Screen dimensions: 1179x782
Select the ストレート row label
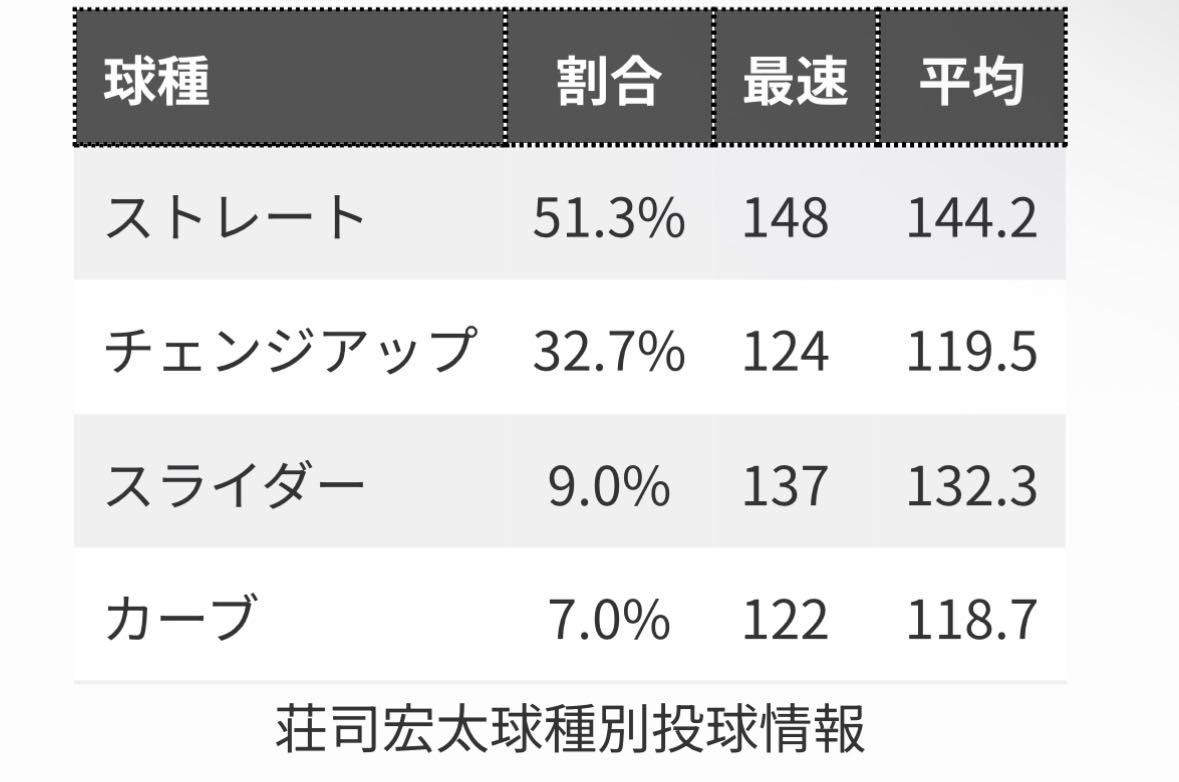click(236, 217)
